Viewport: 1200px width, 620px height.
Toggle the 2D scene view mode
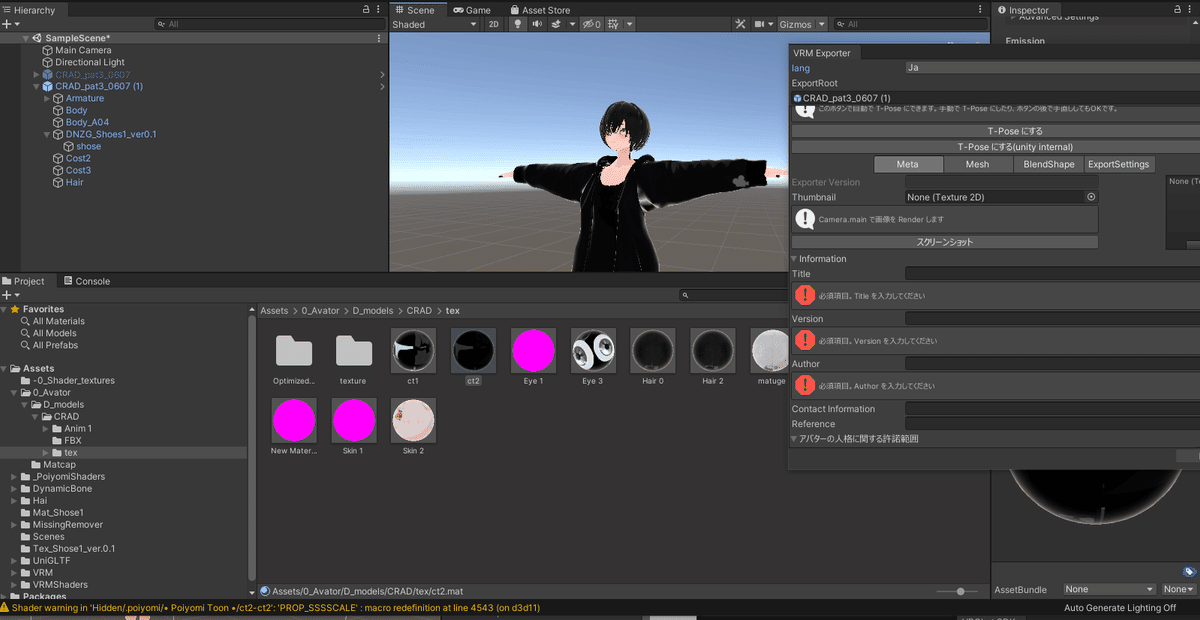click(494, 24)
